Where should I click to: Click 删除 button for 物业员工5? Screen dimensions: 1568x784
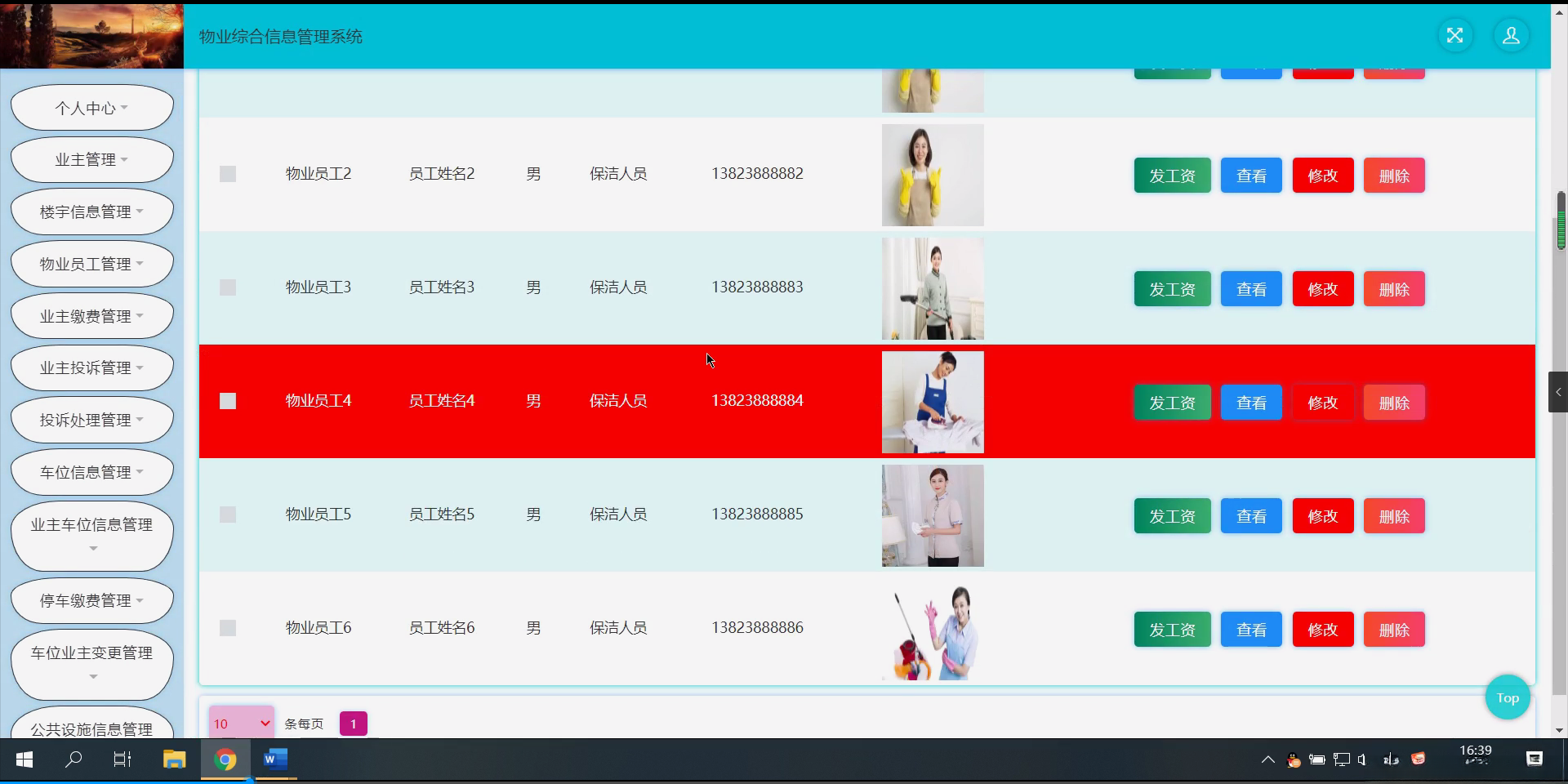coord(1393,515)
